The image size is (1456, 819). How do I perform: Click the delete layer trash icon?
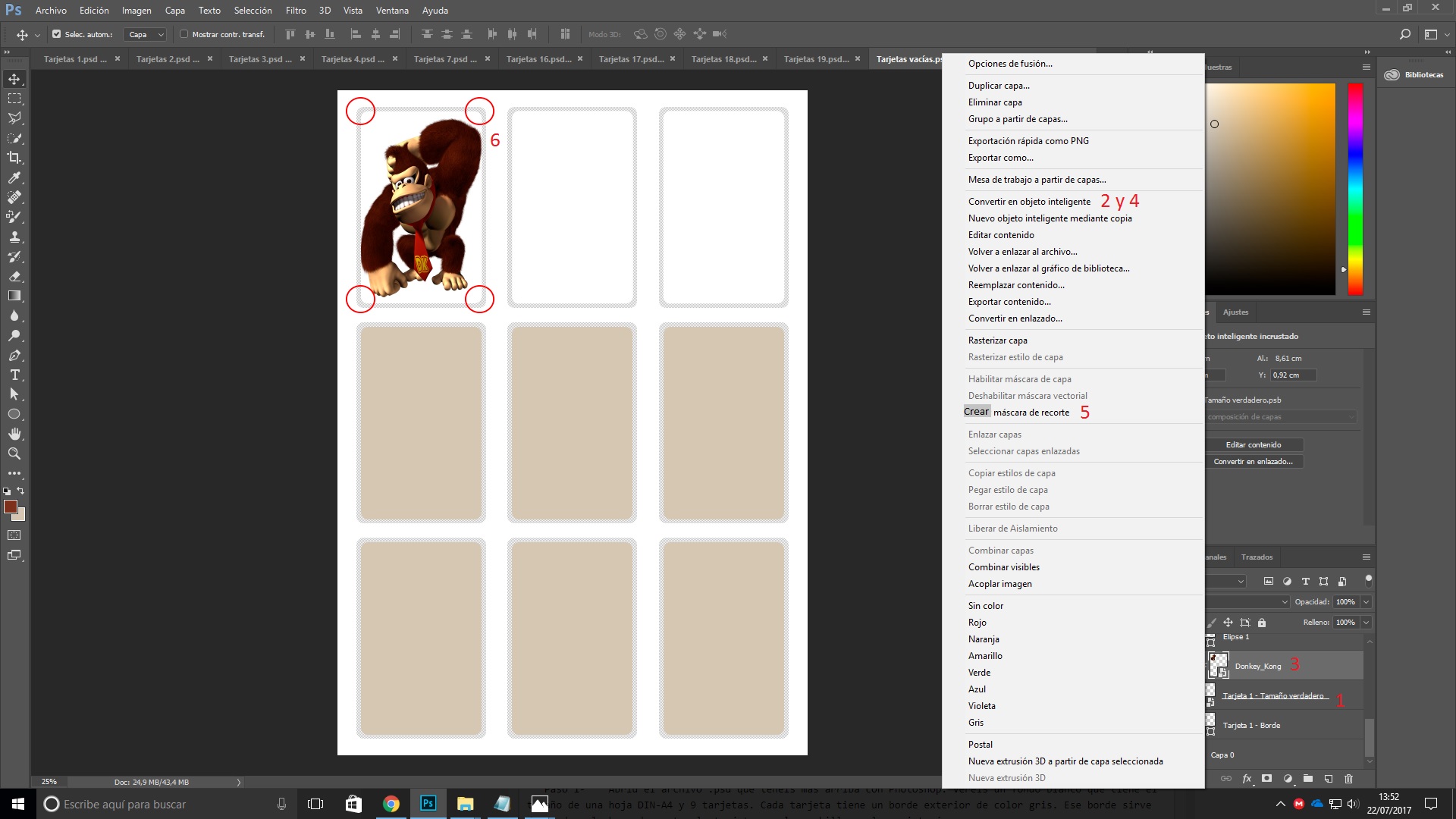1348,779
